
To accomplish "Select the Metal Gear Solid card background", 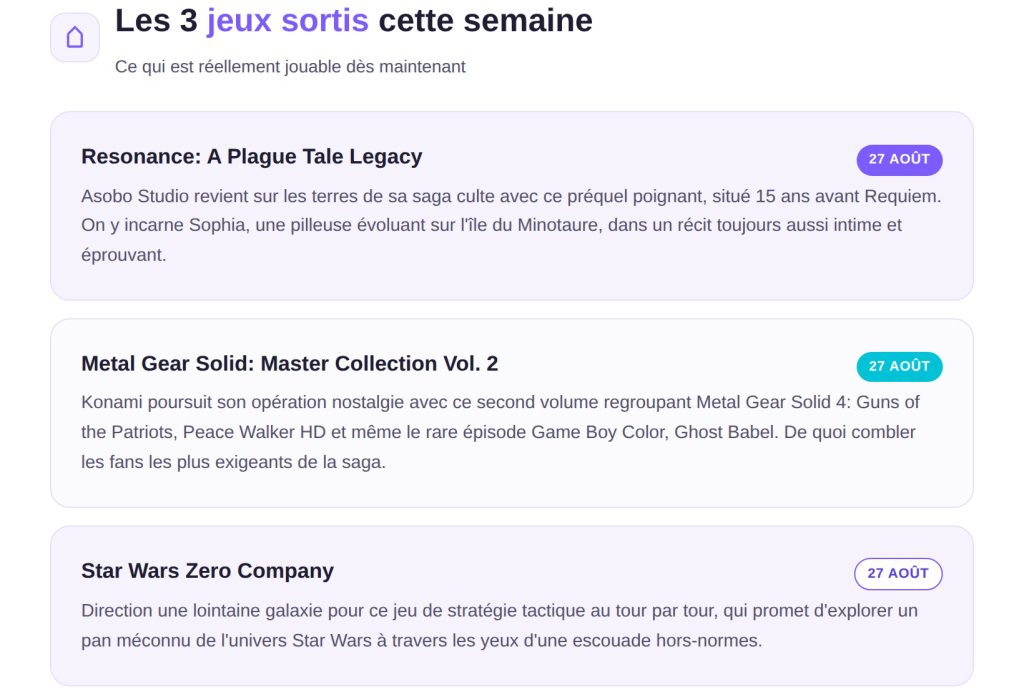I will coord(512,413).
